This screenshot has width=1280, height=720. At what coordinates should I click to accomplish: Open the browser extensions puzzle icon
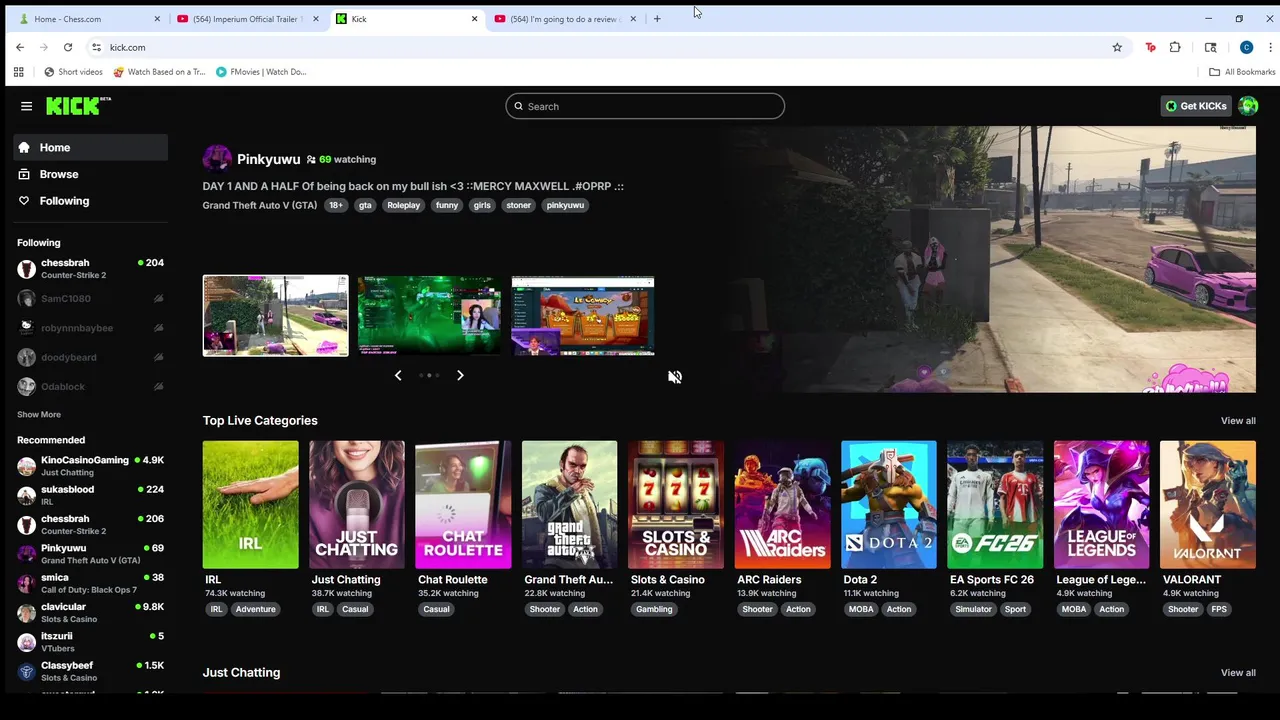pos(1175,47)
